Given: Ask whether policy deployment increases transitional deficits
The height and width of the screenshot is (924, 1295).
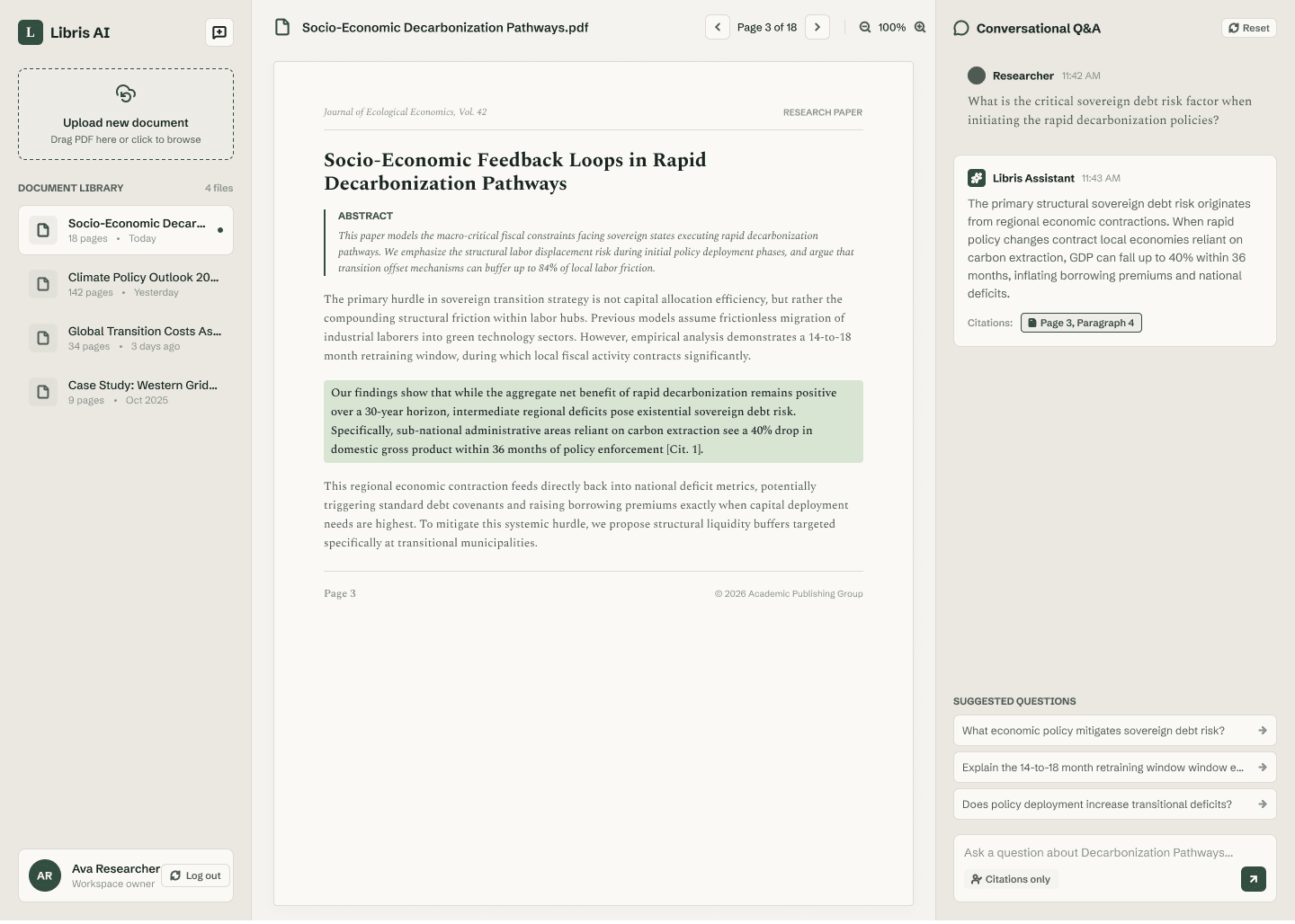Looking at the screenshot, I should tap(1115, 804).
